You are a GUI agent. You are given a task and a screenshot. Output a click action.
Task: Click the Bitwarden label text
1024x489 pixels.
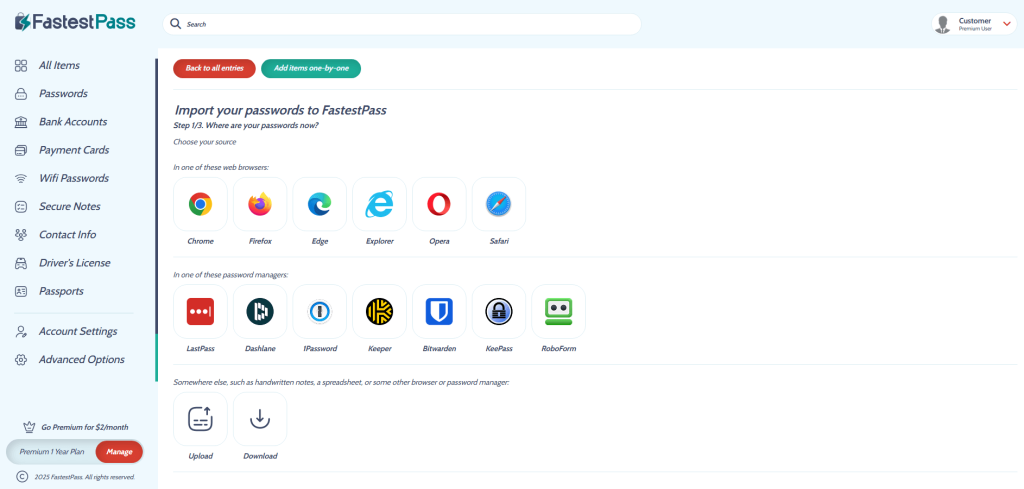[x=440, y=349]
